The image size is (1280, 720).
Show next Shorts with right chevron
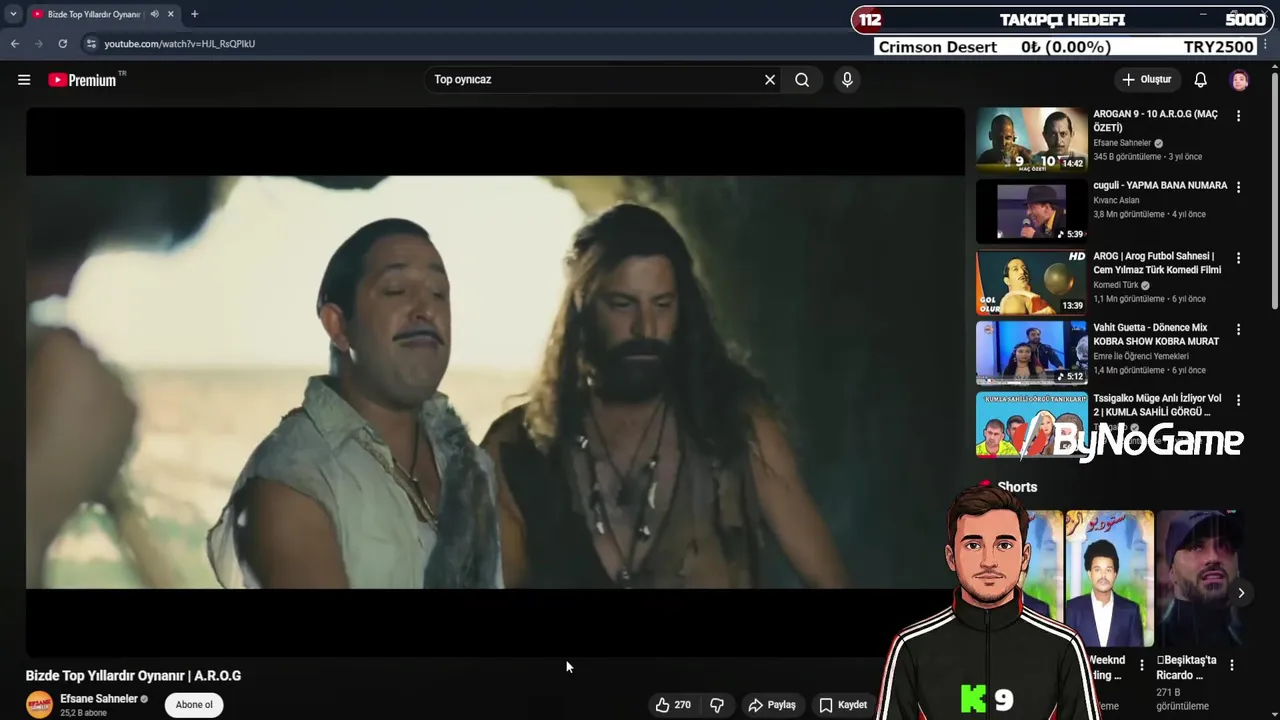1241,593
